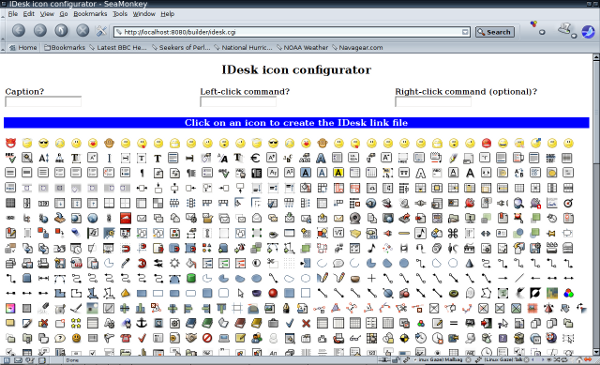Pick the paragraph pilcrow mark icon
Screen dimensions: 600x365
pyautogui.click(x=142, y=173)
